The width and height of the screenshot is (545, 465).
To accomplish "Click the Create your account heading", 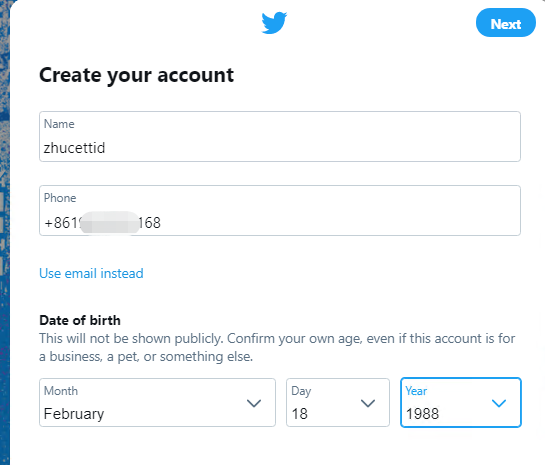I will (x=136, y=75).
